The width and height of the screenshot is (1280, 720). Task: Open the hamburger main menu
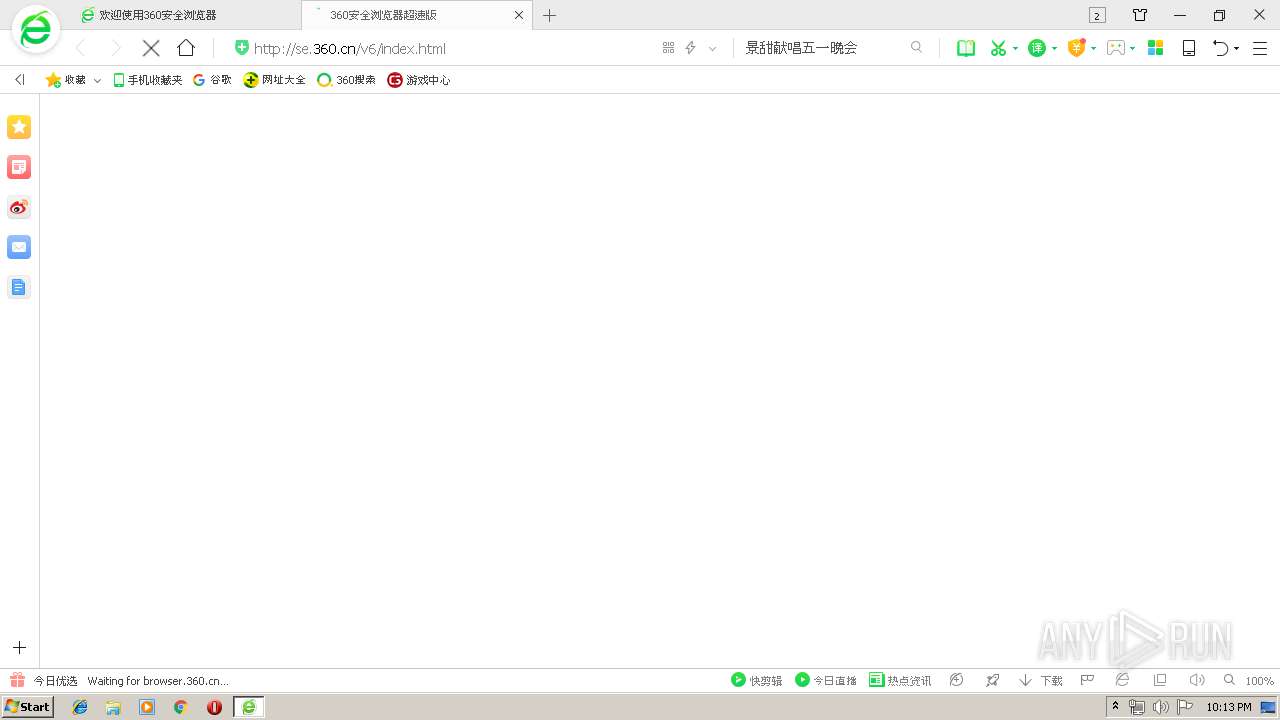pyautogui.click(x=1260, y=48)
